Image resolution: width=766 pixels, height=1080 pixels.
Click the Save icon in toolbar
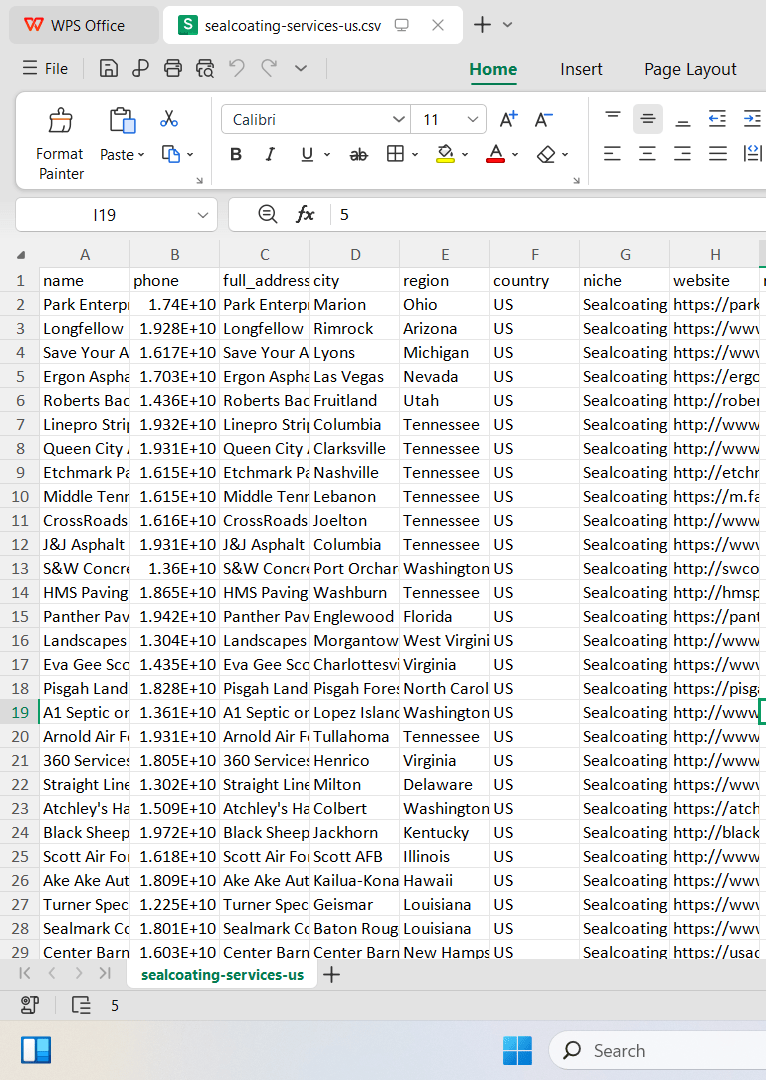(109, 68)
